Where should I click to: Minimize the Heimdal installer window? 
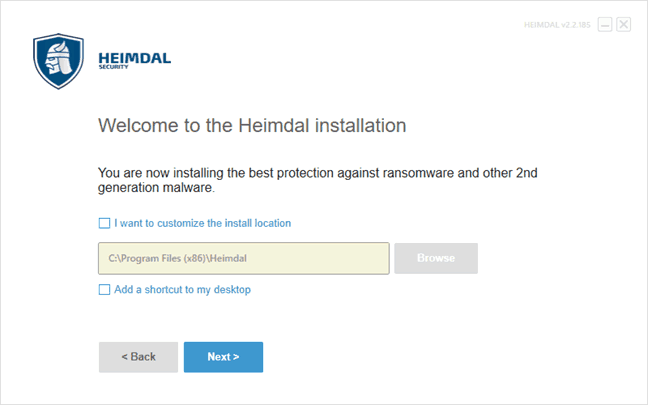click(605, 24)
